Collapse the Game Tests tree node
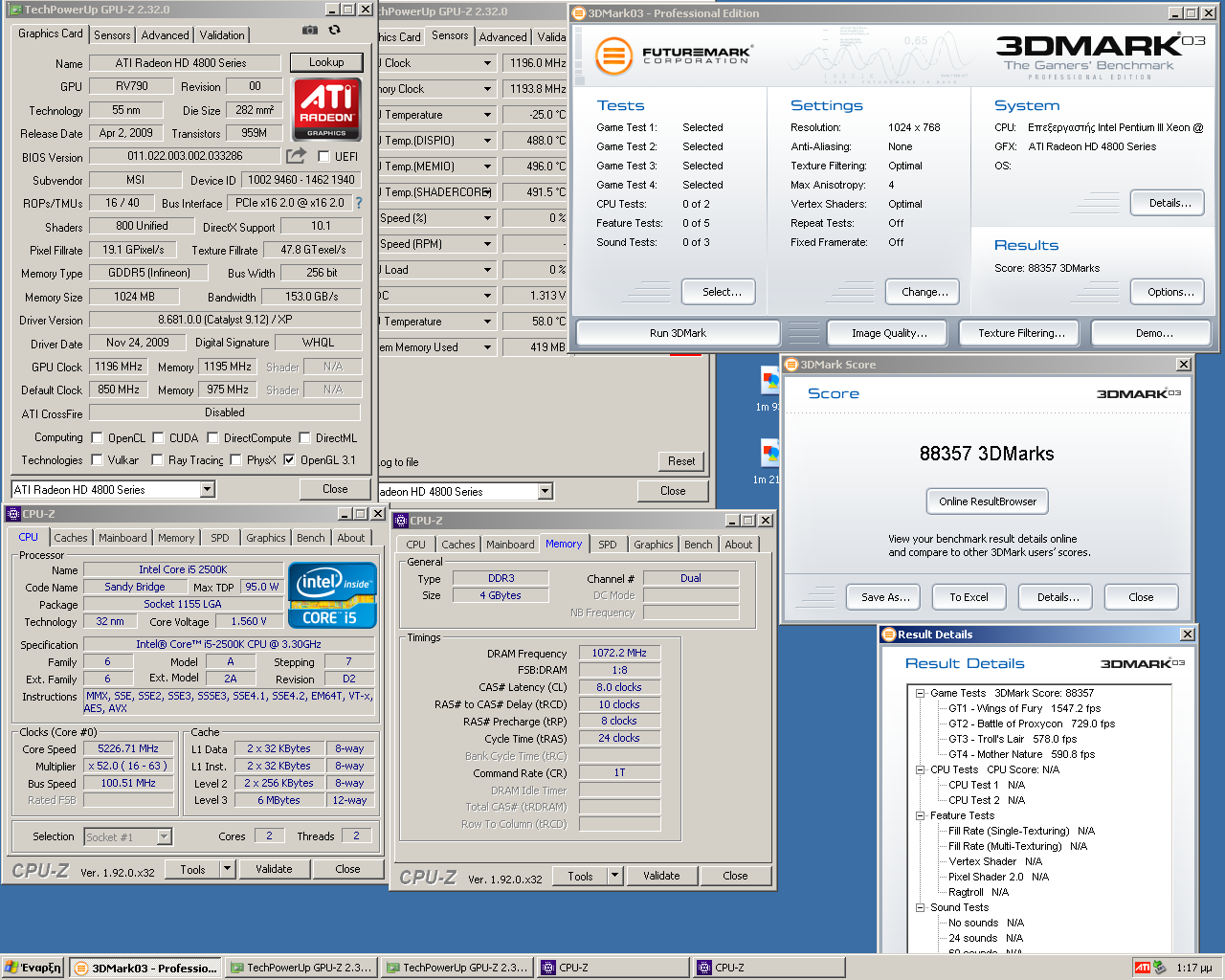The height and width of the screenshot is (980, 1225). [x=920, y=693]
